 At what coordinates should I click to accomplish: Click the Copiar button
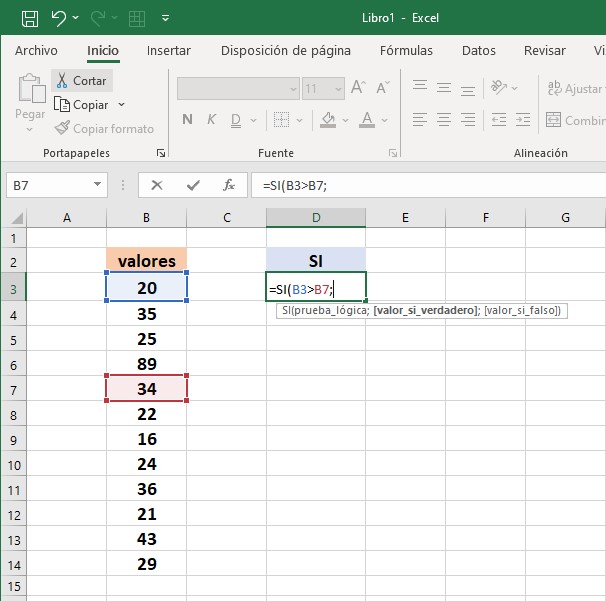(82, 105)
